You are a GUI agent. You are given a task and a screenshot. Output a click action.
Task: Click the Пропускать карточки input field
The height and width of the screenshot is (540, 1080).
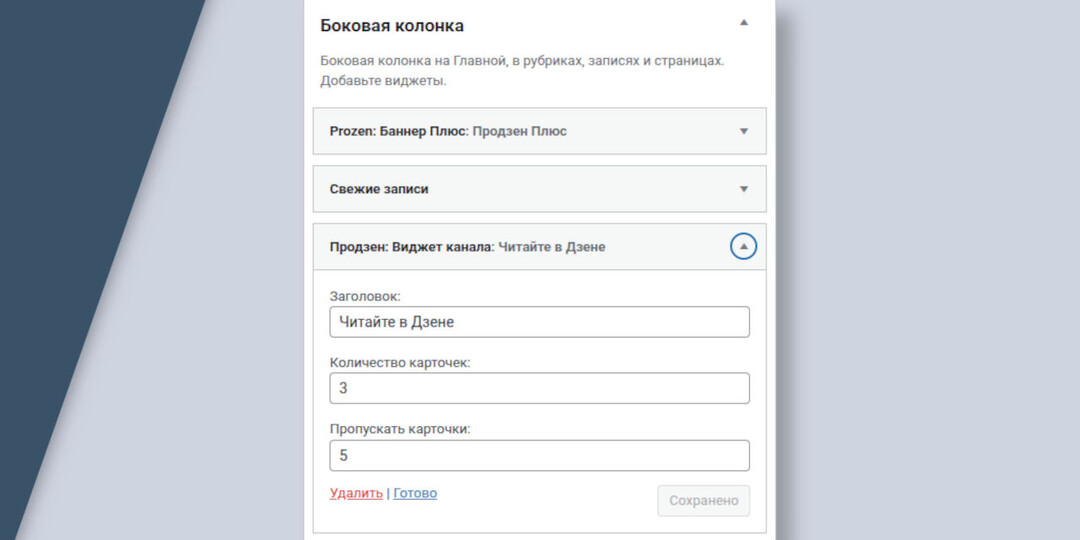coord(539,455)
